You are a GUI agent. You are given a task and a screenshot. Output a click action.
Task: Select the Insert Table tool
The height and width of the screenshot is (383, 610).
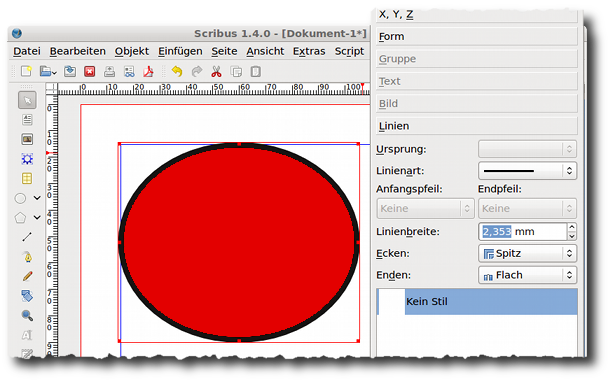(27, 178)
